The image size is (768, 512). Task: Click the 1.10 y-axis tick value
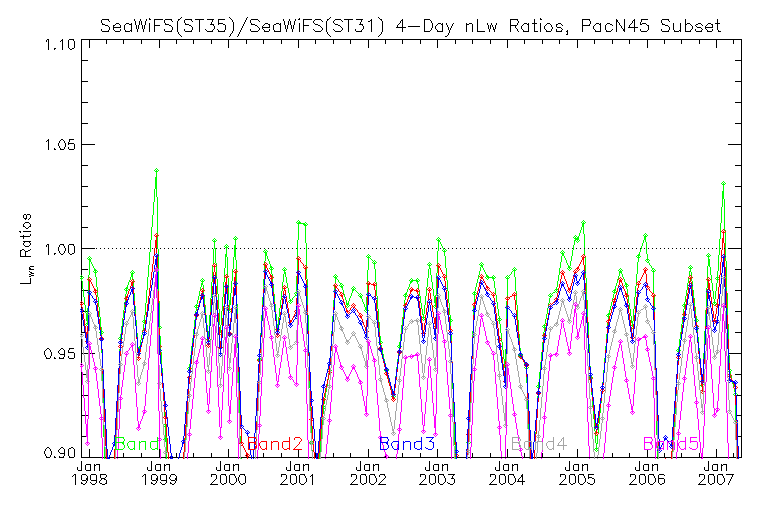(59, 45)
